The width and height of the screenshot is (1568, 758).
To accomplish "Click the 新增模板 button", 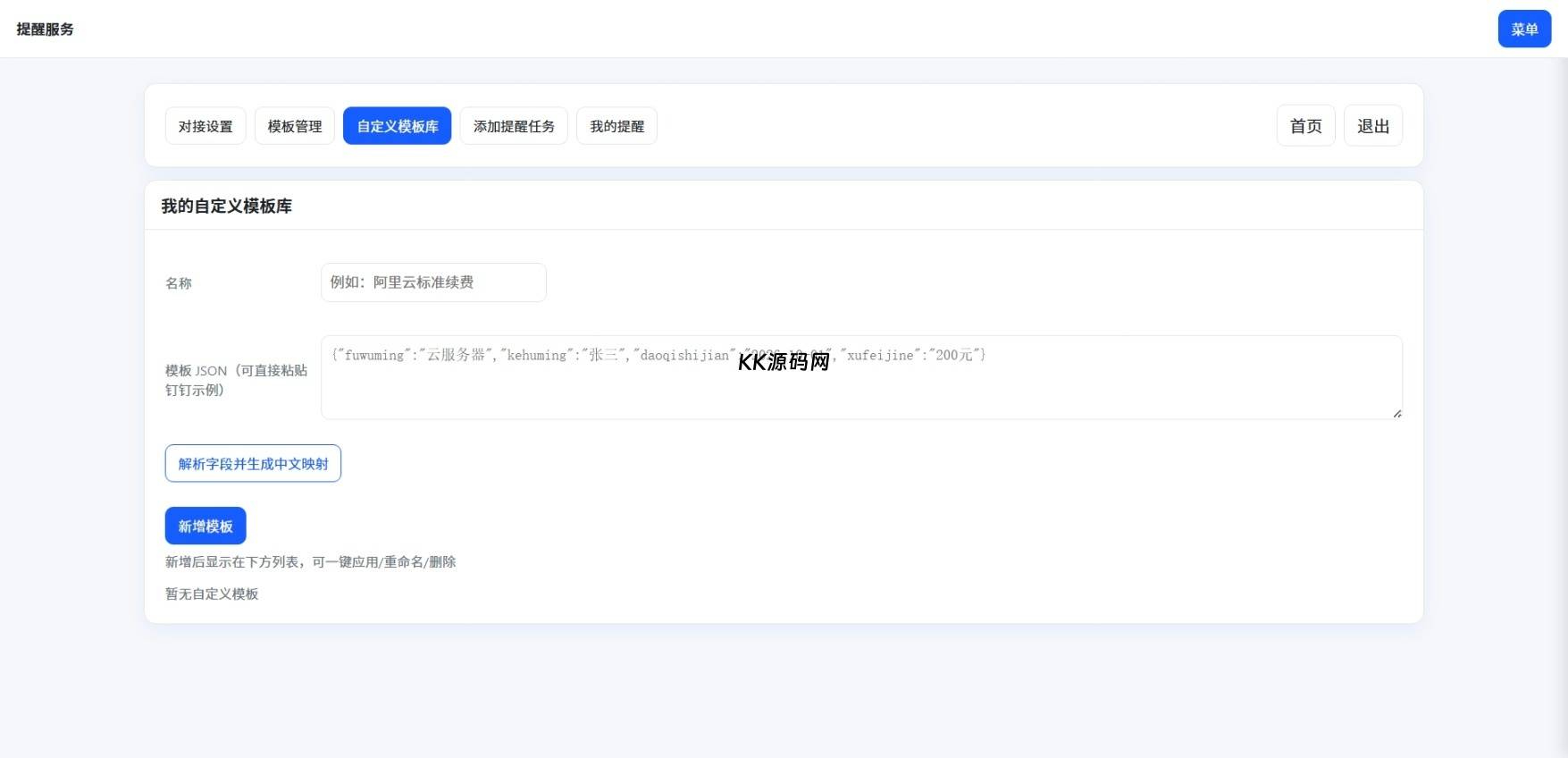I will click(x=205, y=526).
